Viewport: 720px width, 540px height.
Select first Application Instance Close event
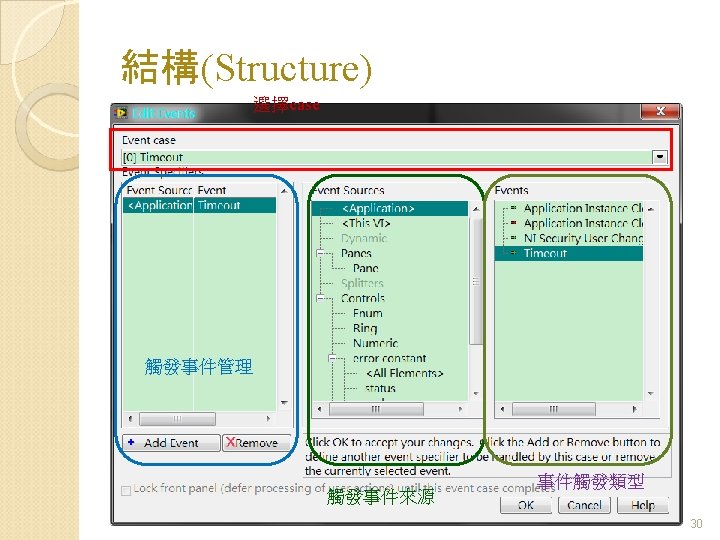[x=583, y=208]
